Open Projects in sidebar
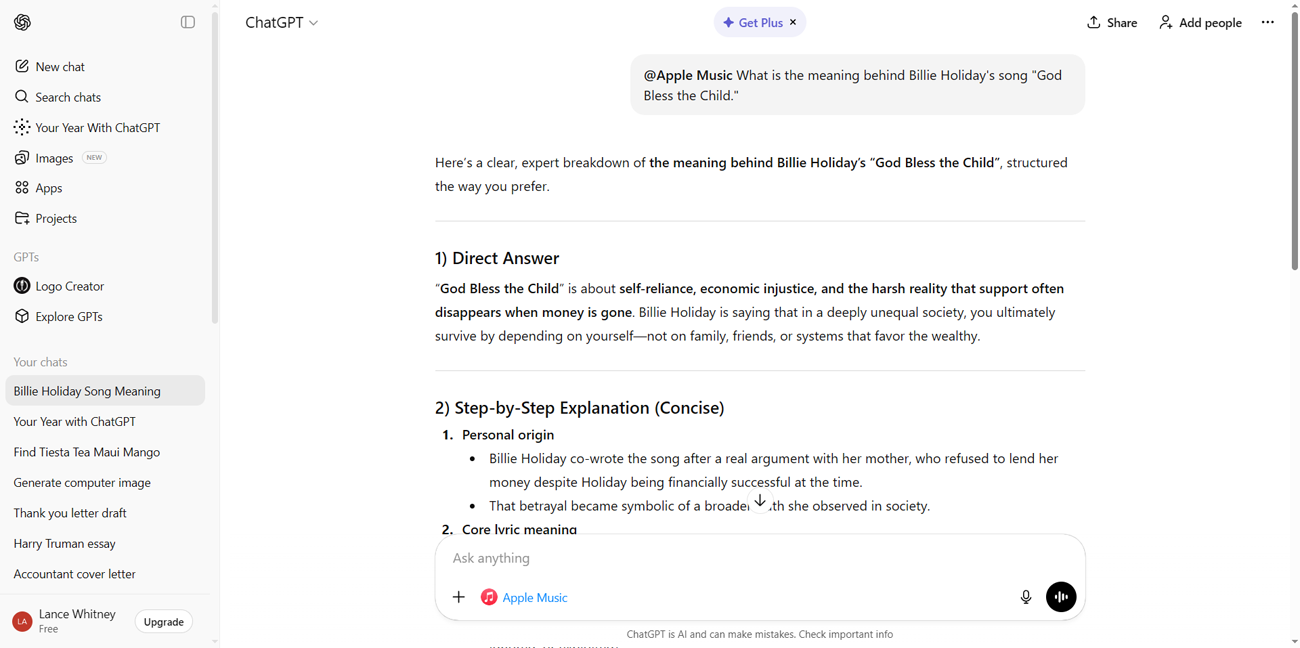The width and height of the screenshot is (1300, 648). tap(55, 218)
